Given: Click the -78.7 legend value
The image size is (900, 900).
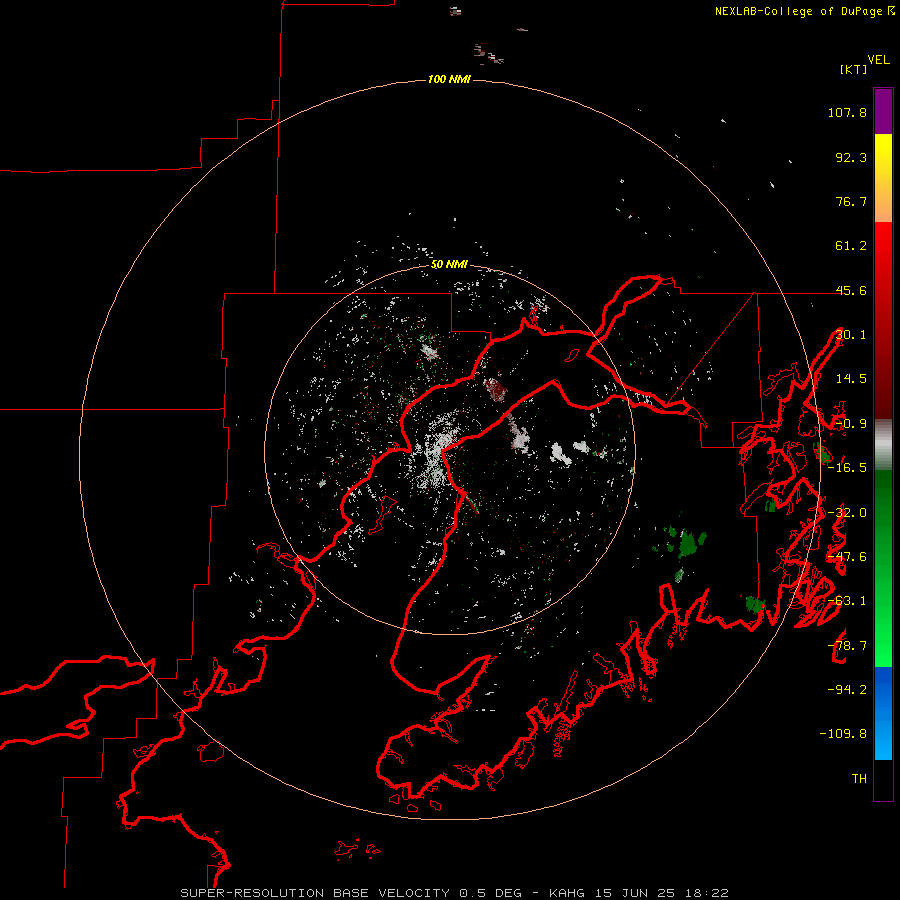Looking at the screenshot, I should [847, 646].
